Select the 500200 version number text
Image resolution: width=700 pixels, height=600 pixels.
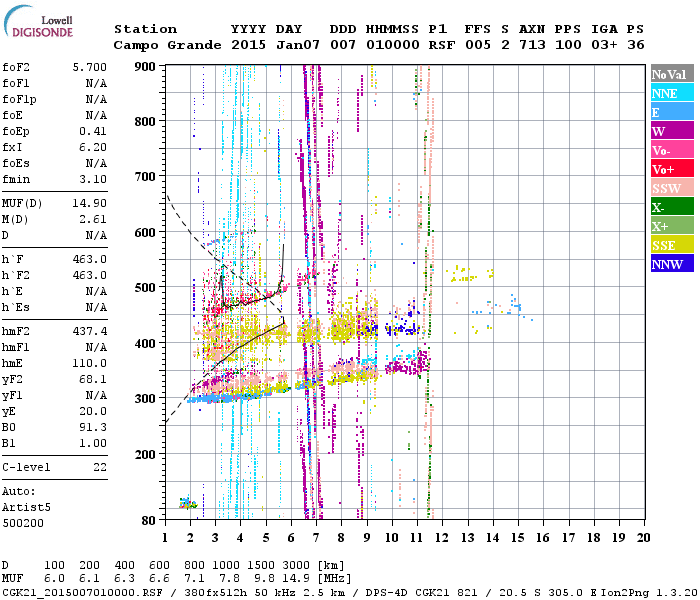coord(23,523)
